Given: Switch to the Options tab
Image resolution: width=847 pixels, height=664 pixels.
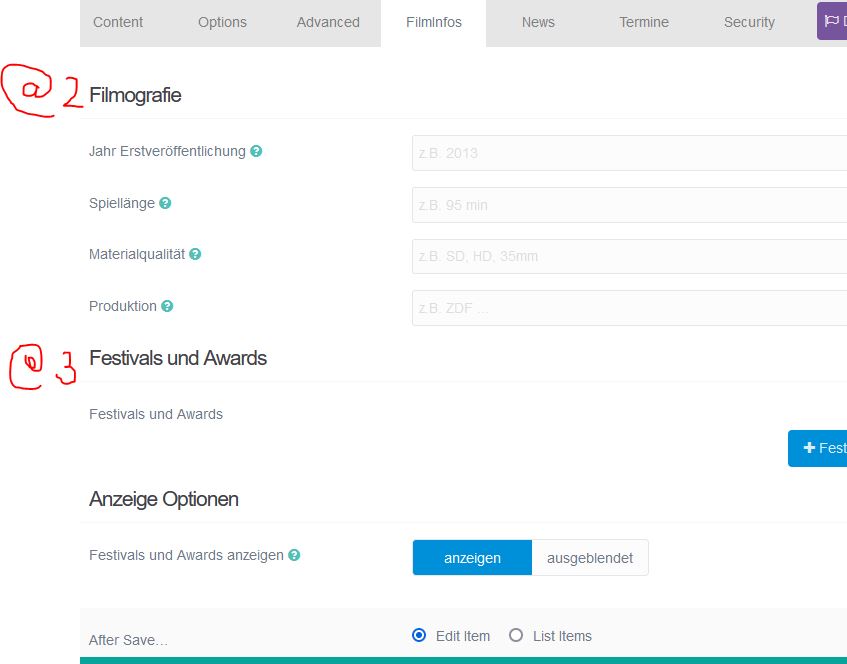Looking at the screenshot, I should click(x=222, y=22).
